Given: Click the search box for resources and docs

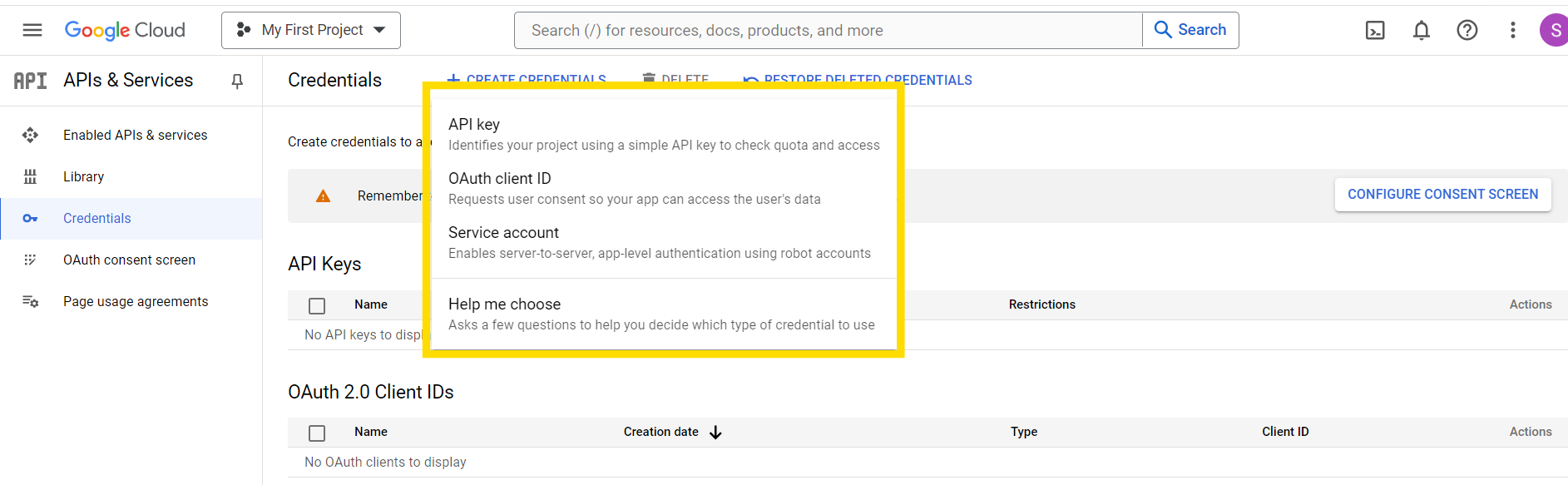Looking at the screenshot, I should point(828,30).
